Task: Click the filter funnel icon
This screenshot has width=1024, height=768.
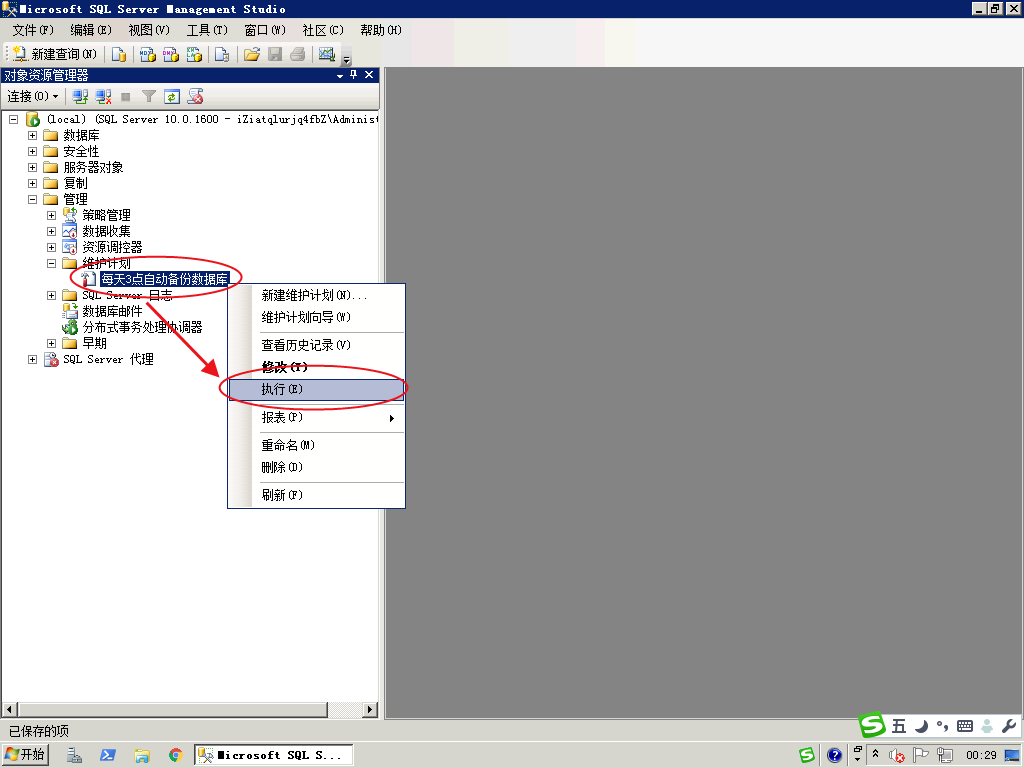Action: point(149,97)
